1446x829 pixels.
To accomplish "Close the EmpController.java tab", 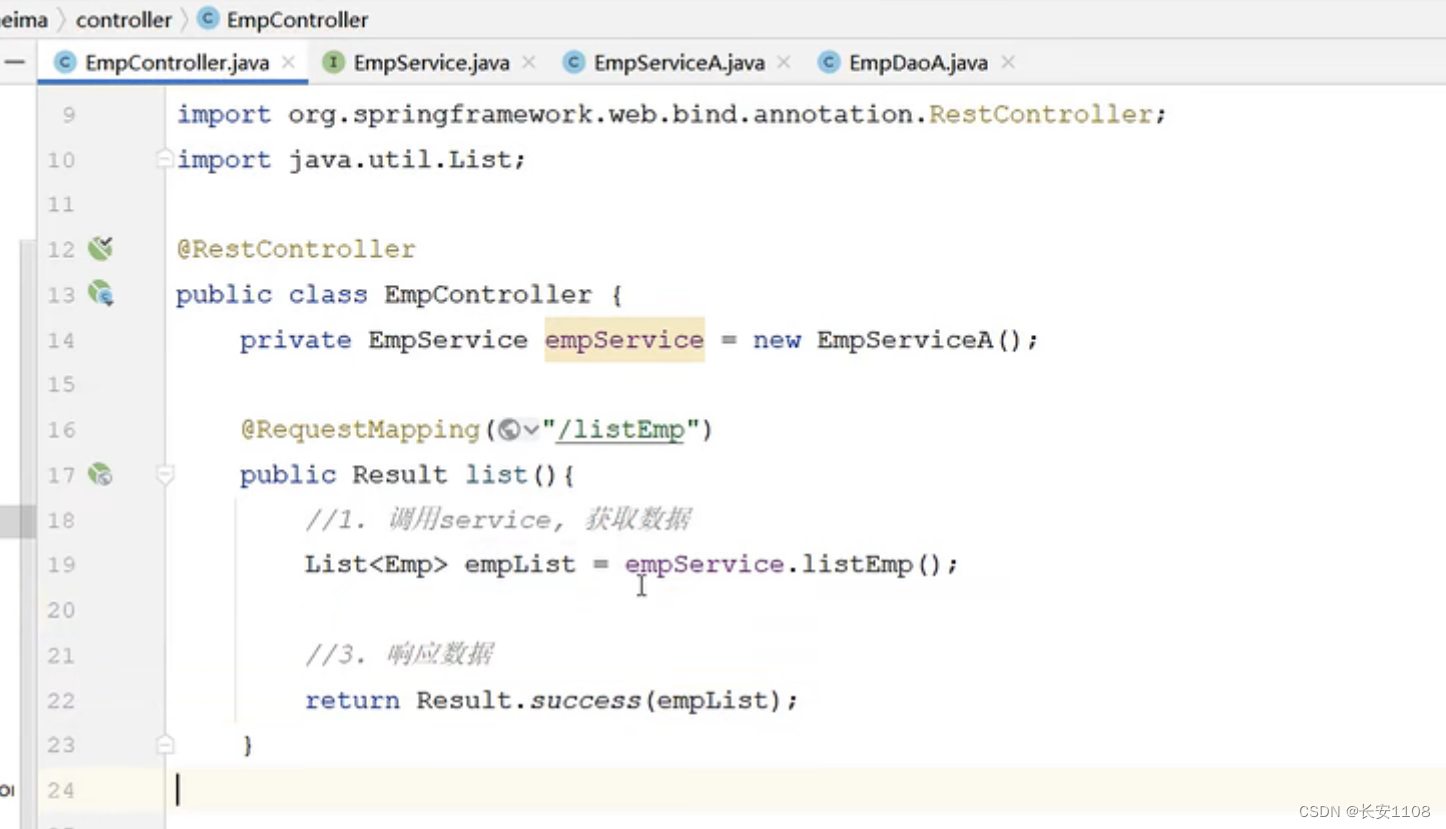I will [x=288, y=63].
